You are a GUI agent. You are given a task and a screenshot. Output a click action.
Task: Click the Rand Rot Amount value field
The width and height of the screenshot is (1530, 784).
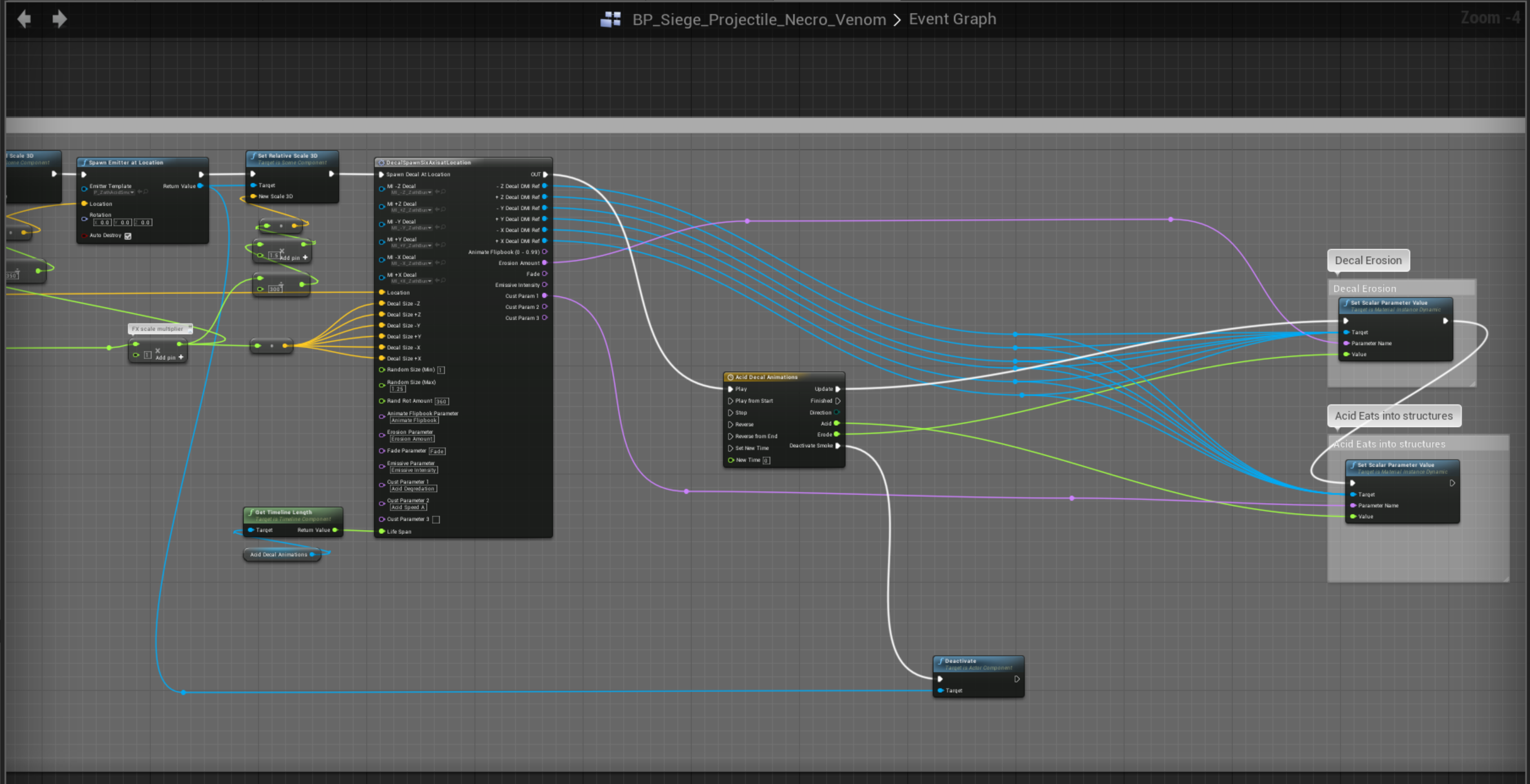click(x=441, y=401)
